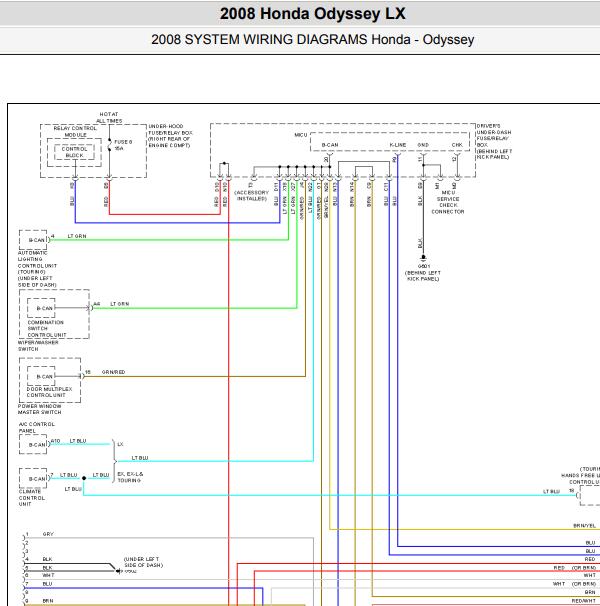
Task: Click the "POWER WINDOW MASTER SWITCH" label
Action: [x=39, y=409]
